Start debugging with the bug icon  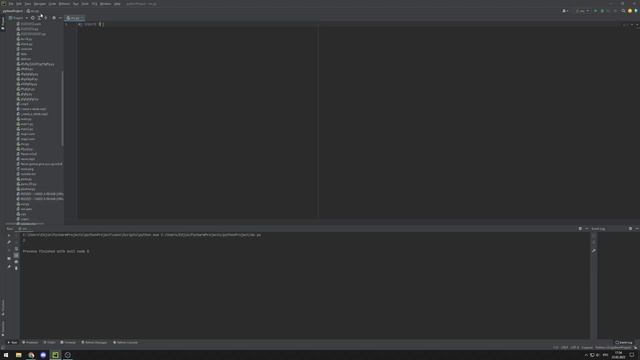tap(602, 11)
